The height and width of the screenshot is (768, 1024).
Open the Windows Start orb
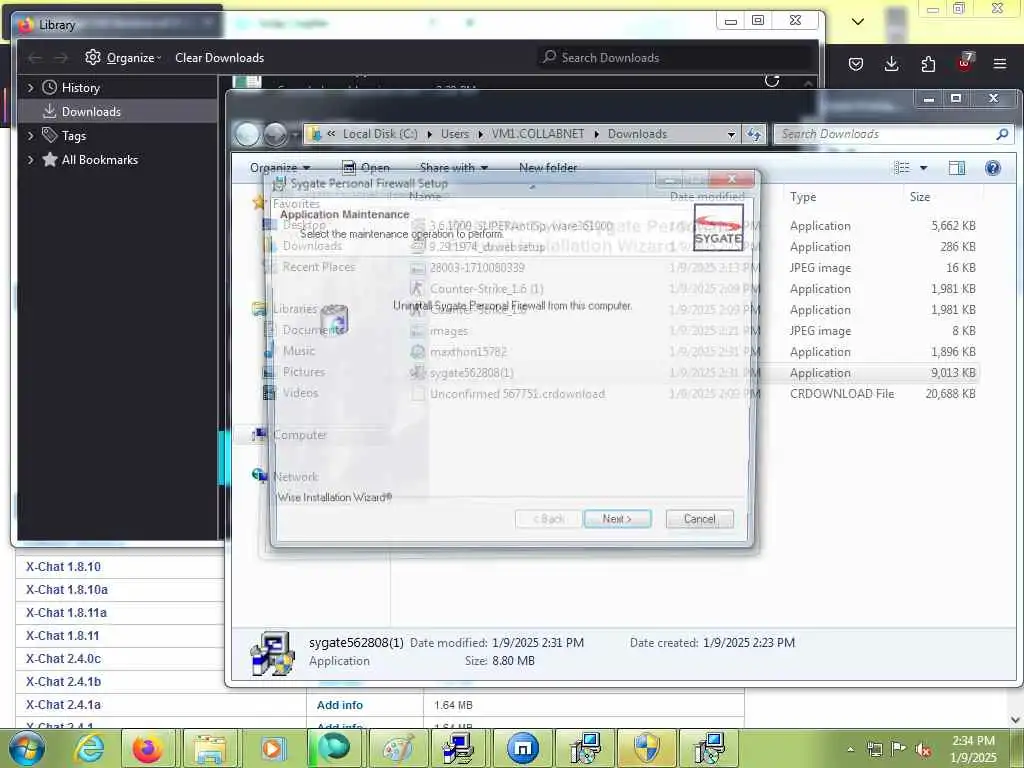[x=26, y=748]
